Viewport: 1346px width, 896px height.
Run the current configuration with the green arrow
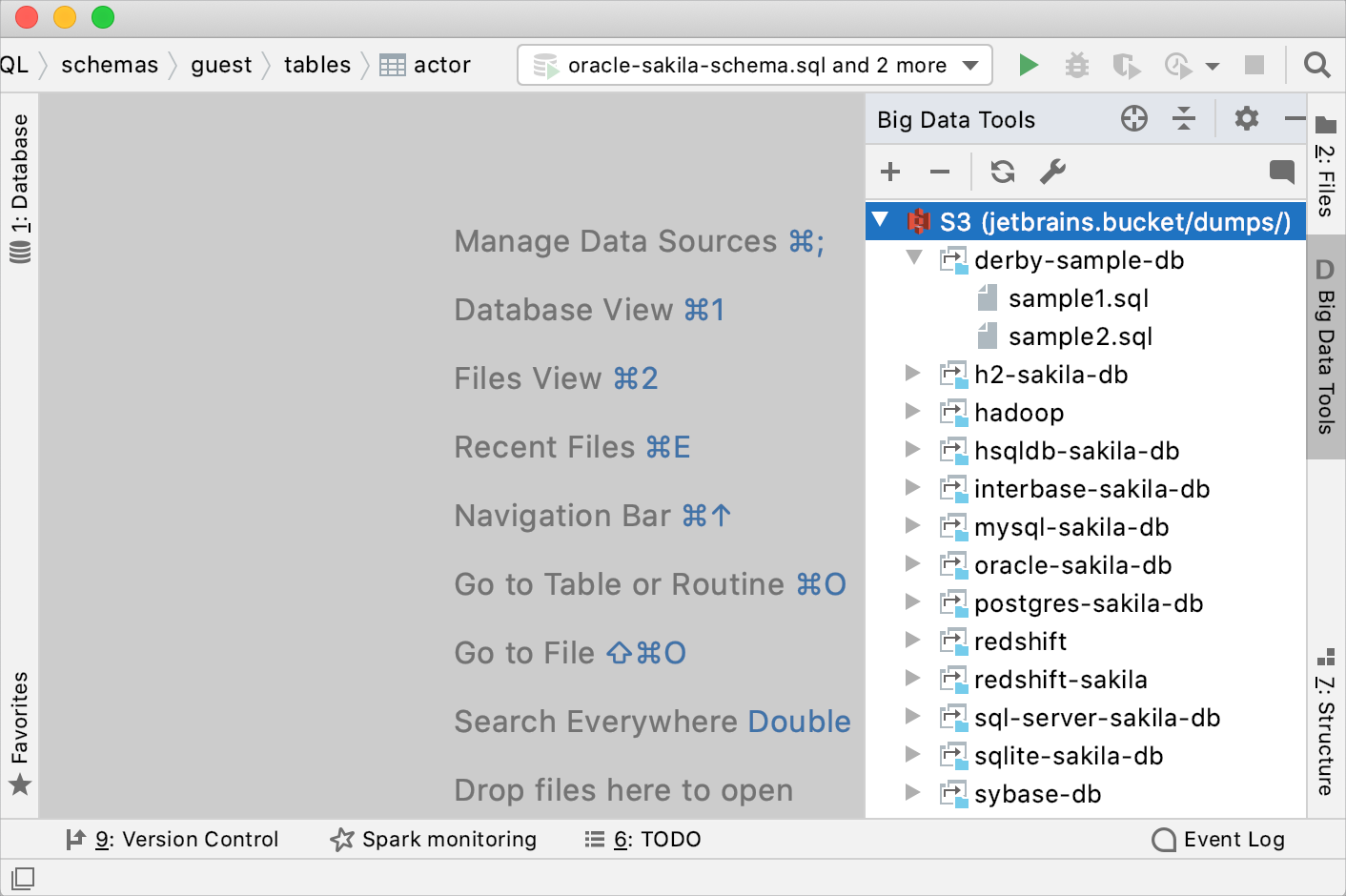[1029, 65]
